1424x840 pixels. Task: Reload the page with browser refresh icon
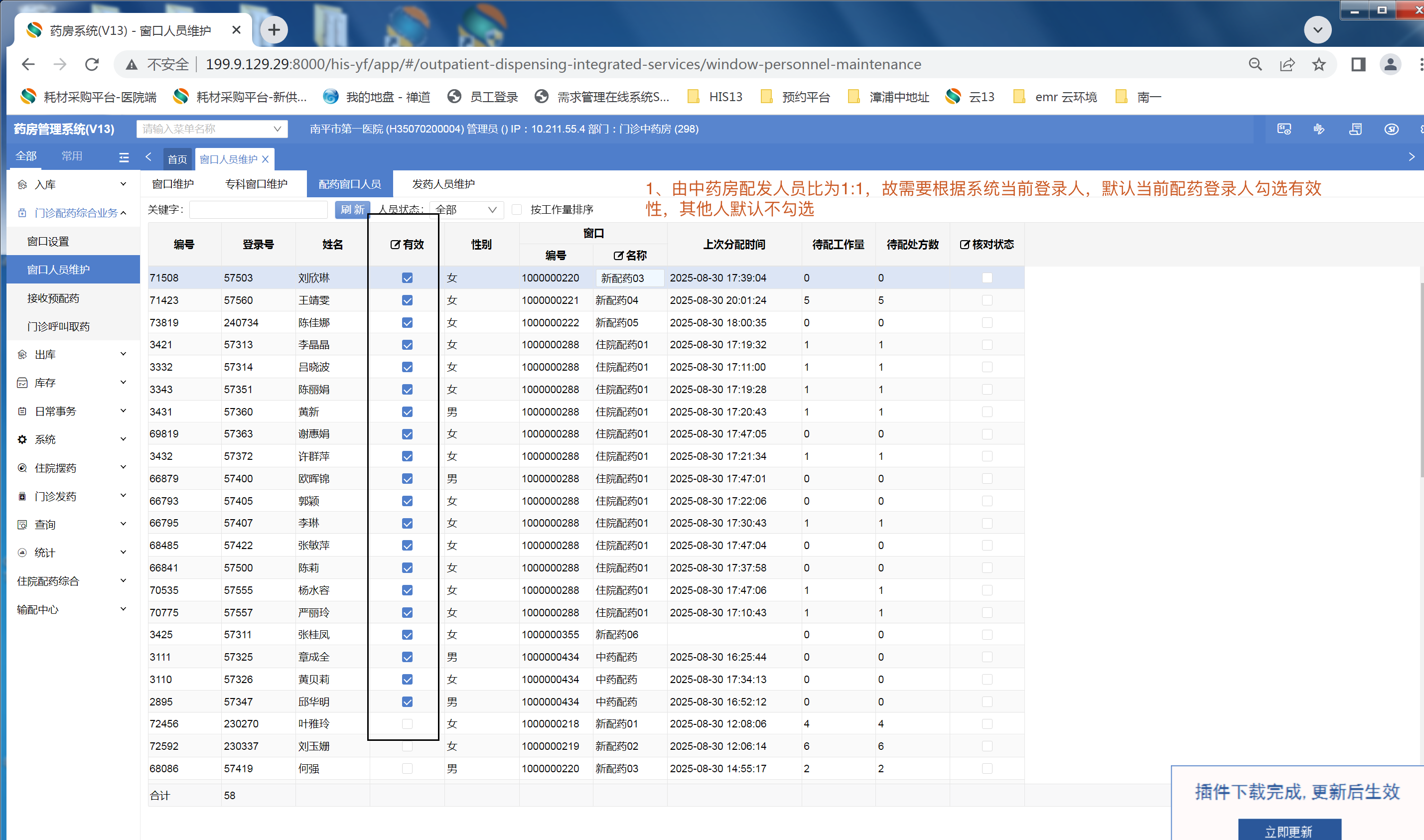click(92, 65)
